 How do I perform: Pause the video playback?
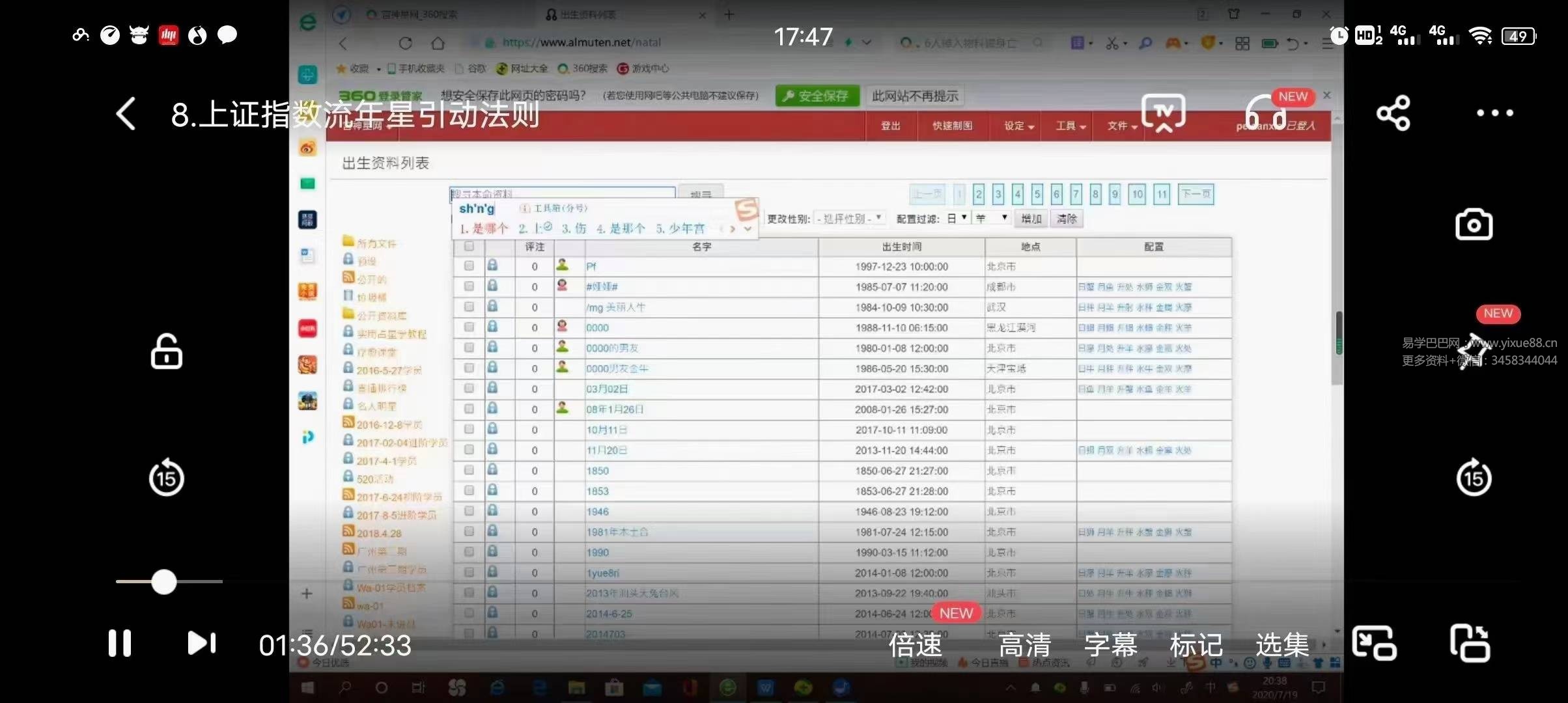119,643
